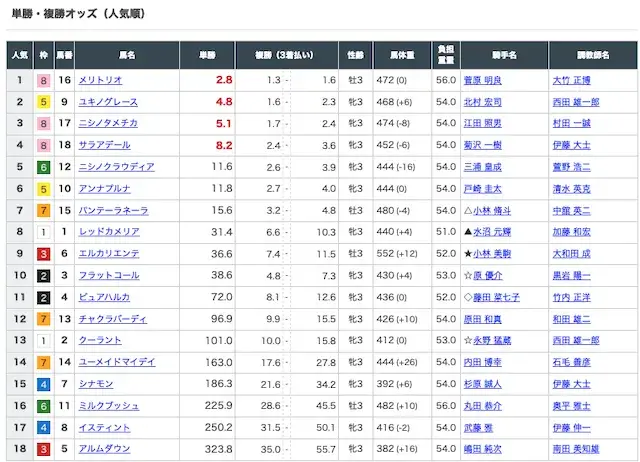
Task: Open horse link メリトリオ
Action: [x=100, y=80]
